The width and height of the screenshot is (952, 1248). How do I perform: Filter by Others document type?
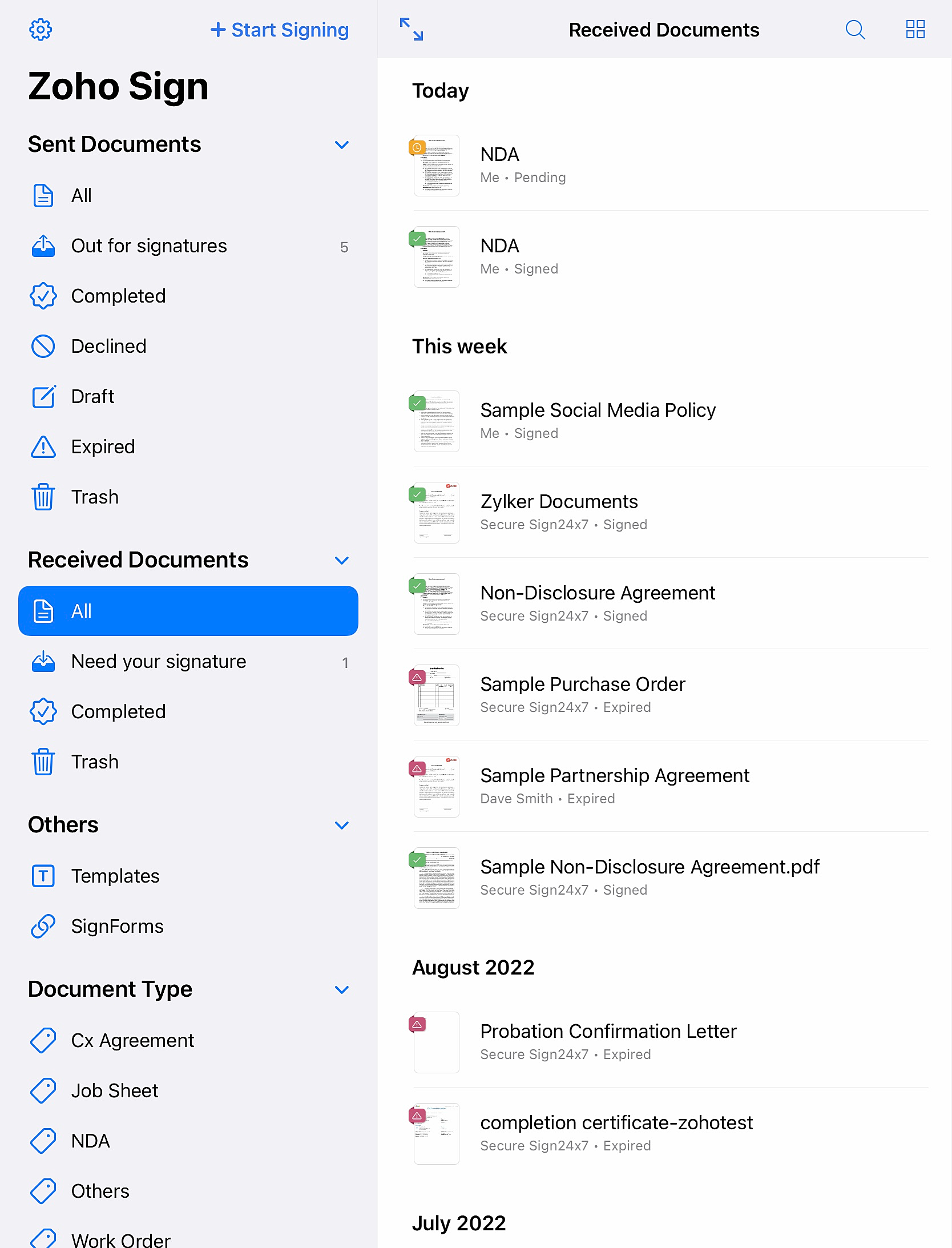(188, 1191)
